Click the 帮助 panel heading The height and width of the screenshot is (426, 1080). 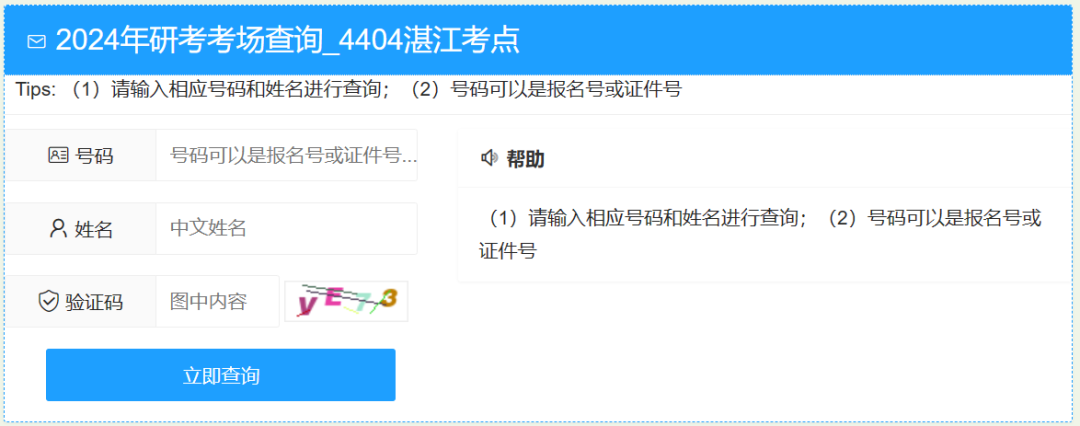click(x=526, y=159)
